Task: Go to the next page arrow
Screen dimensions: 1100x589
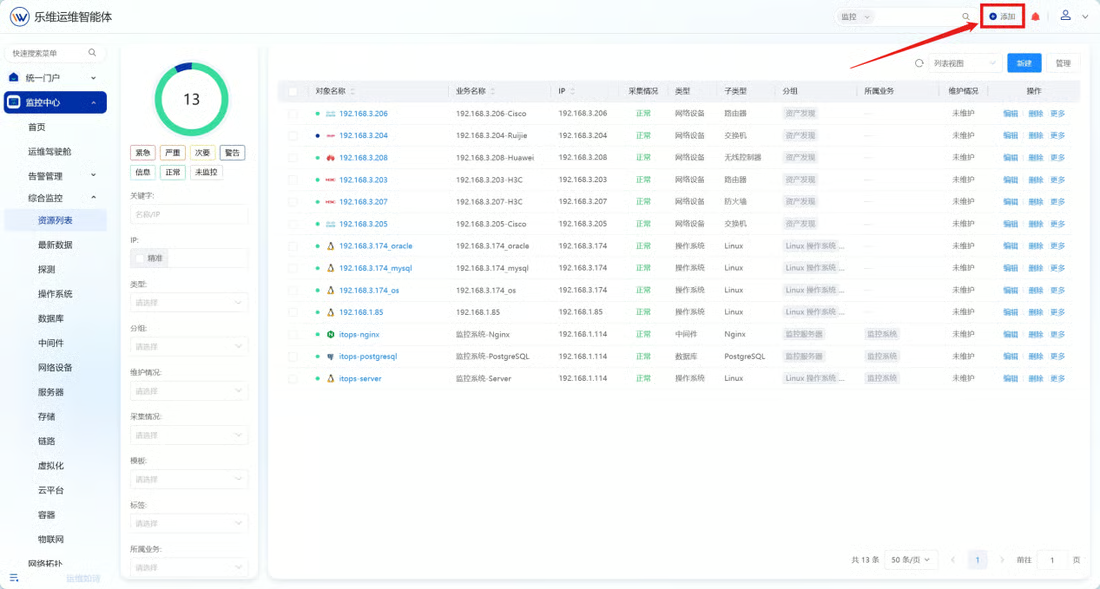Action: click(1001, 560)
